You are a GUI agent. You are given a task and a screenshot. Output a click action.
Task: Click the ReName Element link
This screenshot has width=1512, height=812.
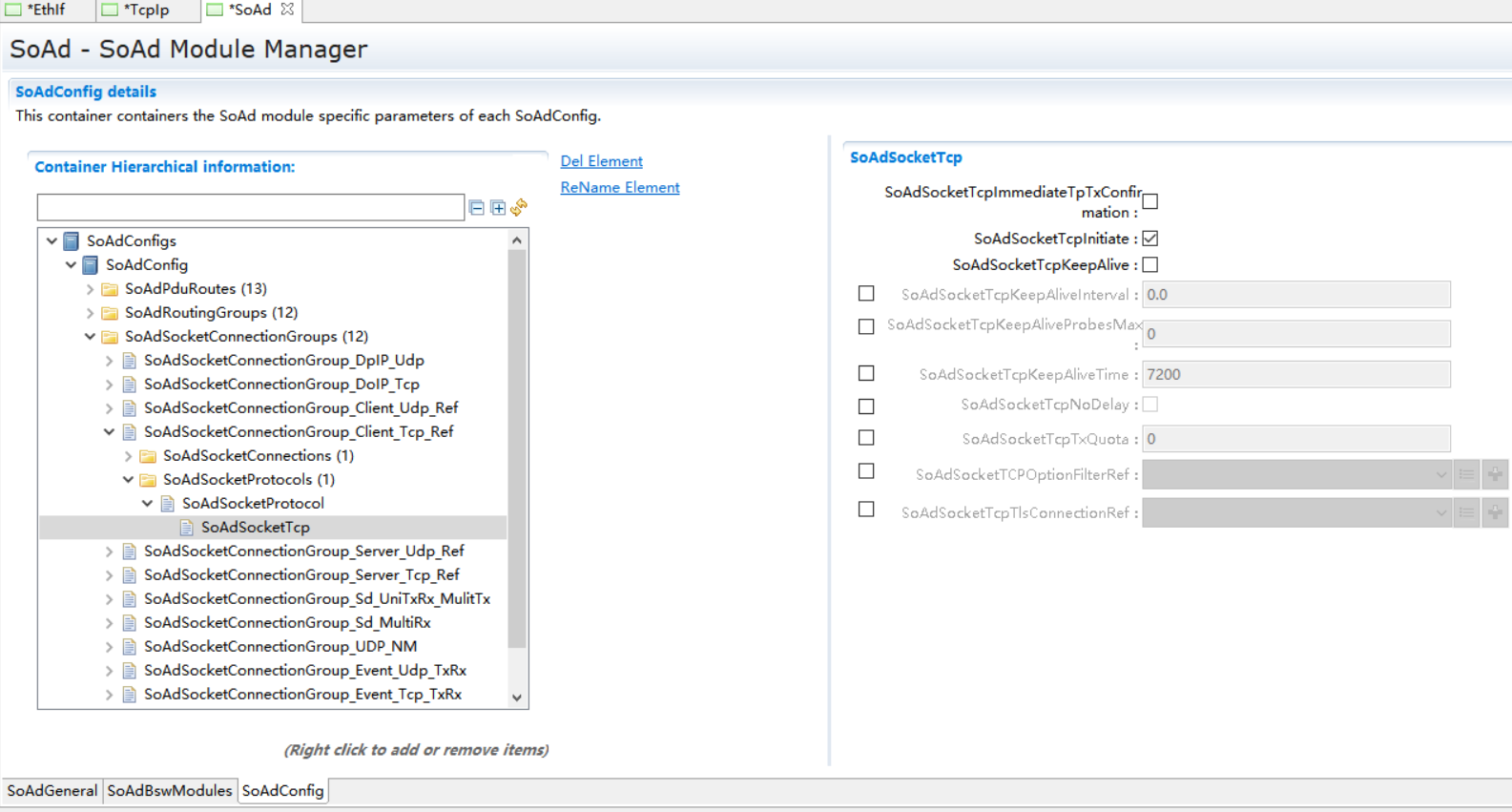pyautogui.click(x=620, y=188)
